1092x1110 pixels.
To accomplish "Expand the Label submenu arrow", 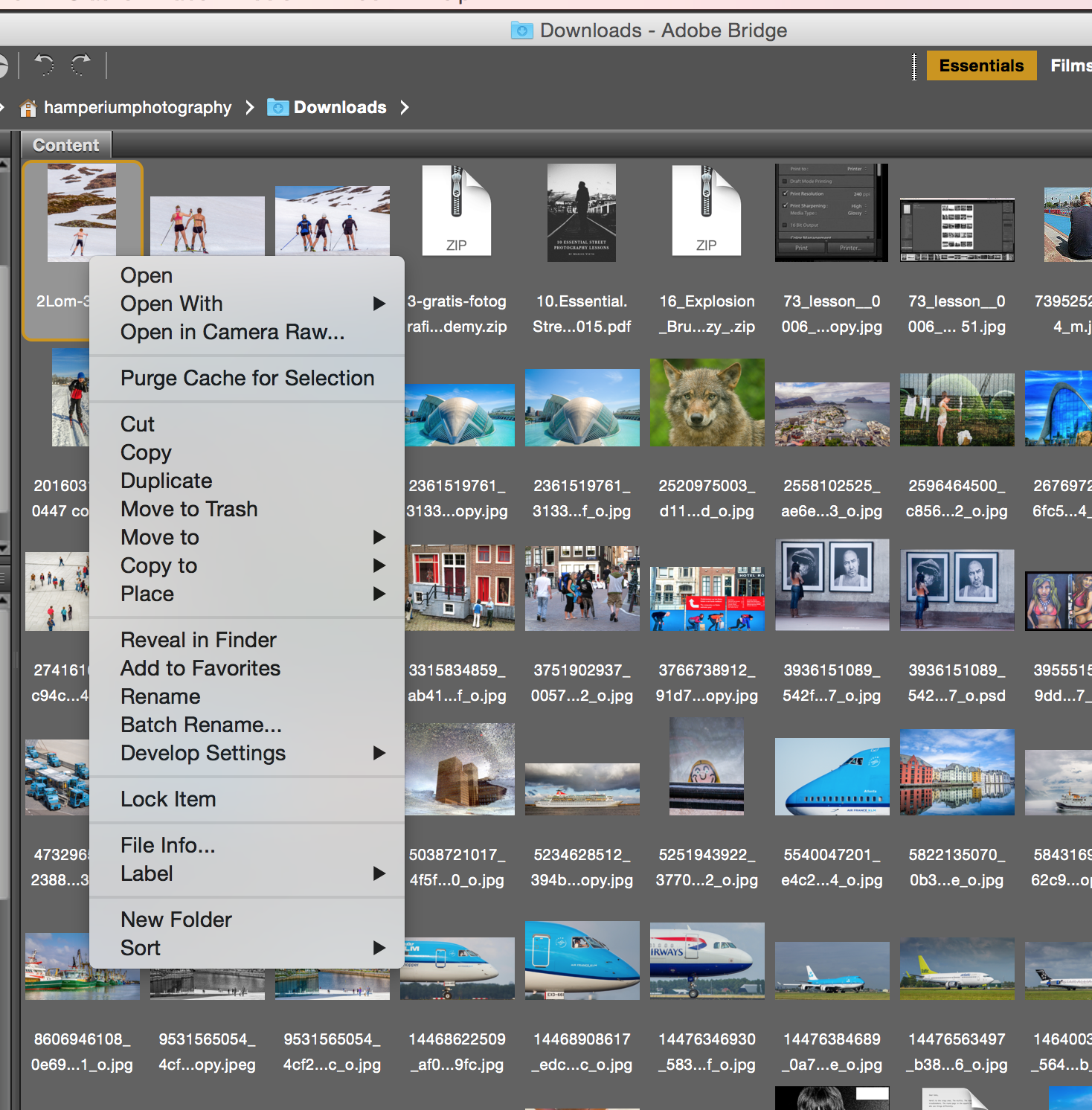I will pos(379,873).
